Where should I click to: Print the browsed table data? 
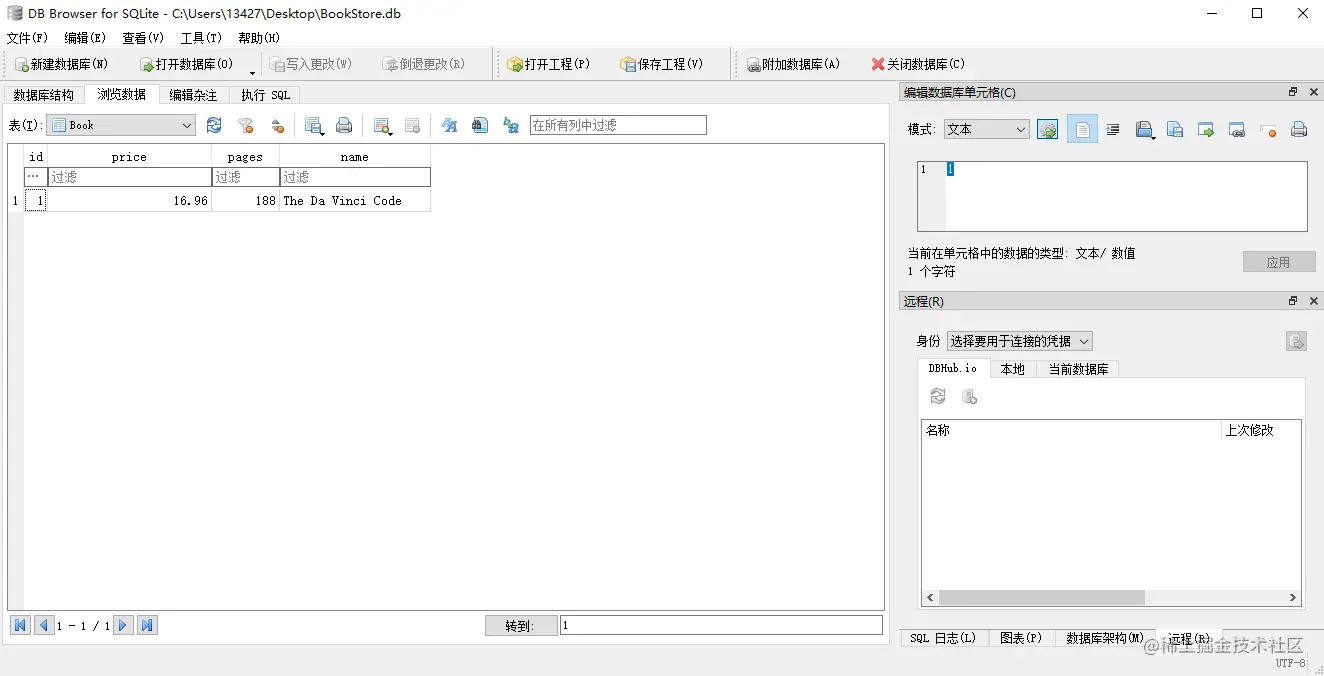(344, 125)
